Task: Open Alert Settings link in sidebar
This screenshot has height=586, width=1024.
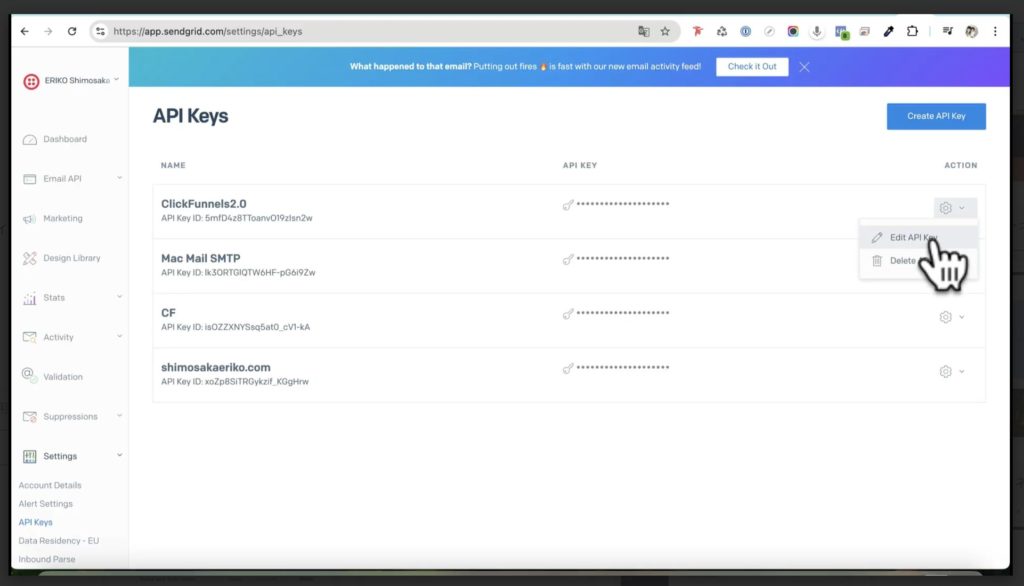Action: coord(46,504)
